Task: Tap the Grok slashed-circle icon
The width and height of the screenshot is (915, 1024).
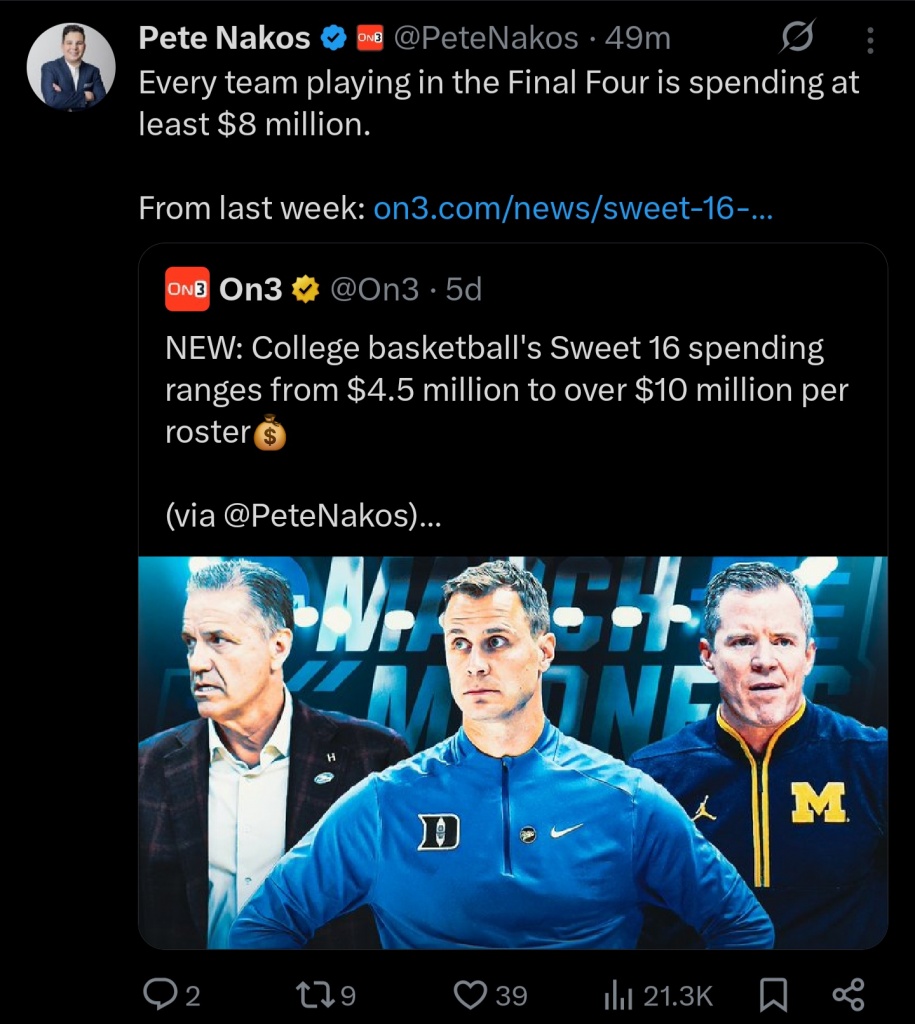Action: [796, 39]
